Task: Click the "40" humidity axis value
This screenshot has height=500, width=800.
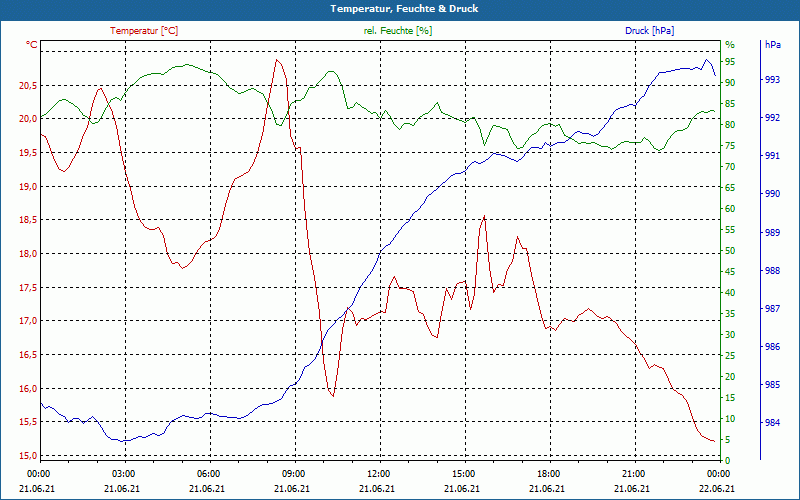Action: pyautogui.click(x=730, y=293)
